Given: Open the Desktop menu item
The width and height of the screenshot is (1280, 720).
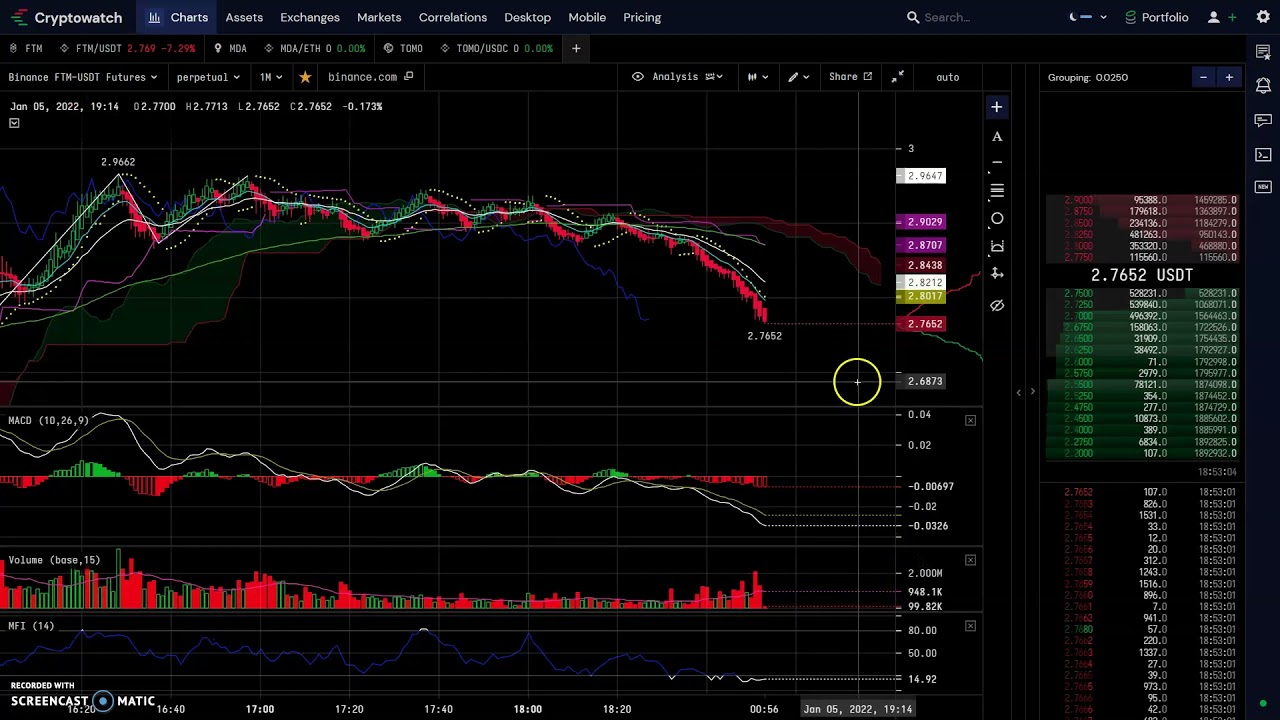Looking at the screenshot, I should tap(527, 17).
